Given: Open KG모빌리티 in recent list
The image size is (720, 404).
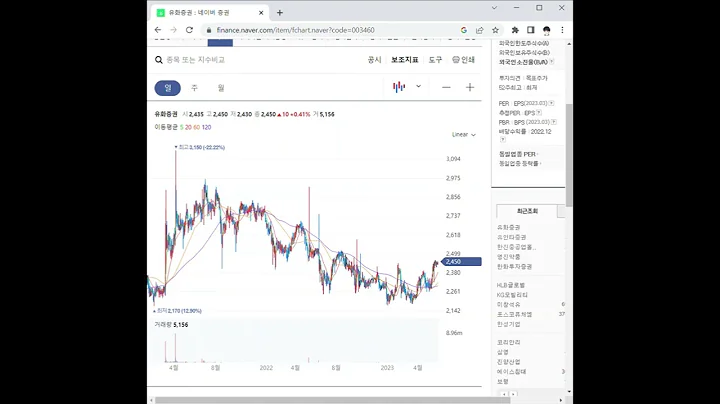Looking at the screenshot, I should pyautogui.click(x=512, y=295).
